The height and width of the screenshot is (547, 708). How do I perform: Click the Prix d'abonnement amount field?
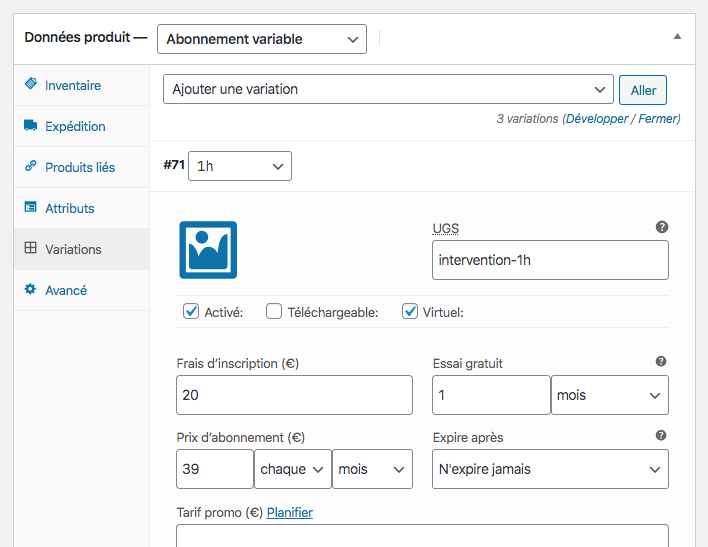coord(215,469)
